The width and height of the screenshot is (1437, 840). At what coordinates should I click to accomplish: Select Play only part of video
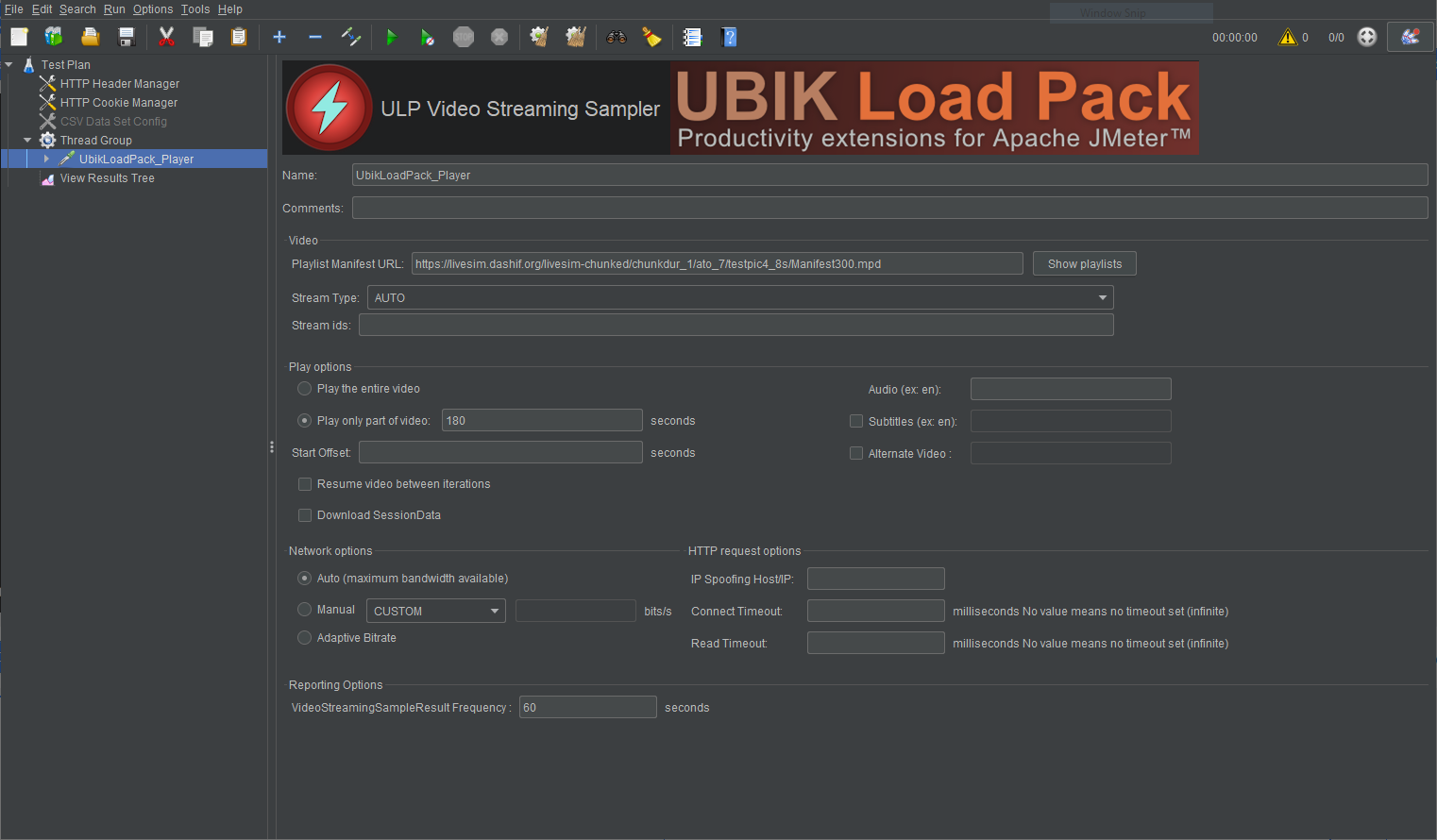(x=304, y=421)
